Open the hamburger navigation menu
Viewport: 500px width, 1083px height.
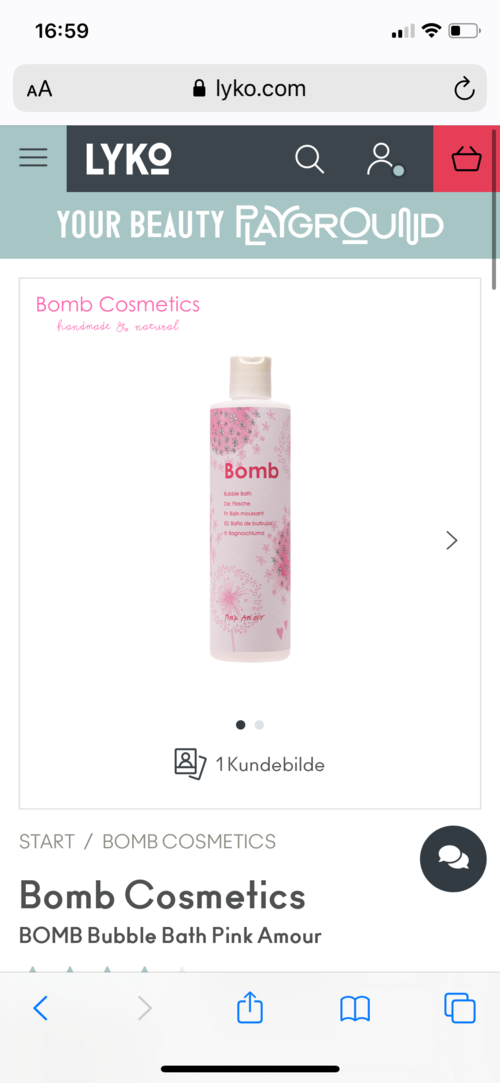(33, 158)
